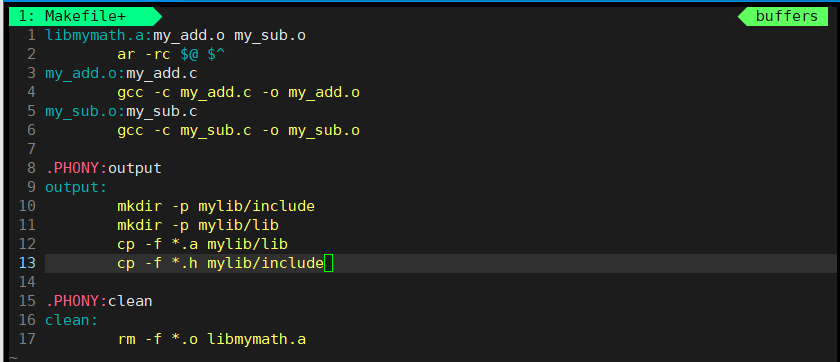
Task: Click the '$@' automatic variable on line 2
Action: [x=189, y=55]
